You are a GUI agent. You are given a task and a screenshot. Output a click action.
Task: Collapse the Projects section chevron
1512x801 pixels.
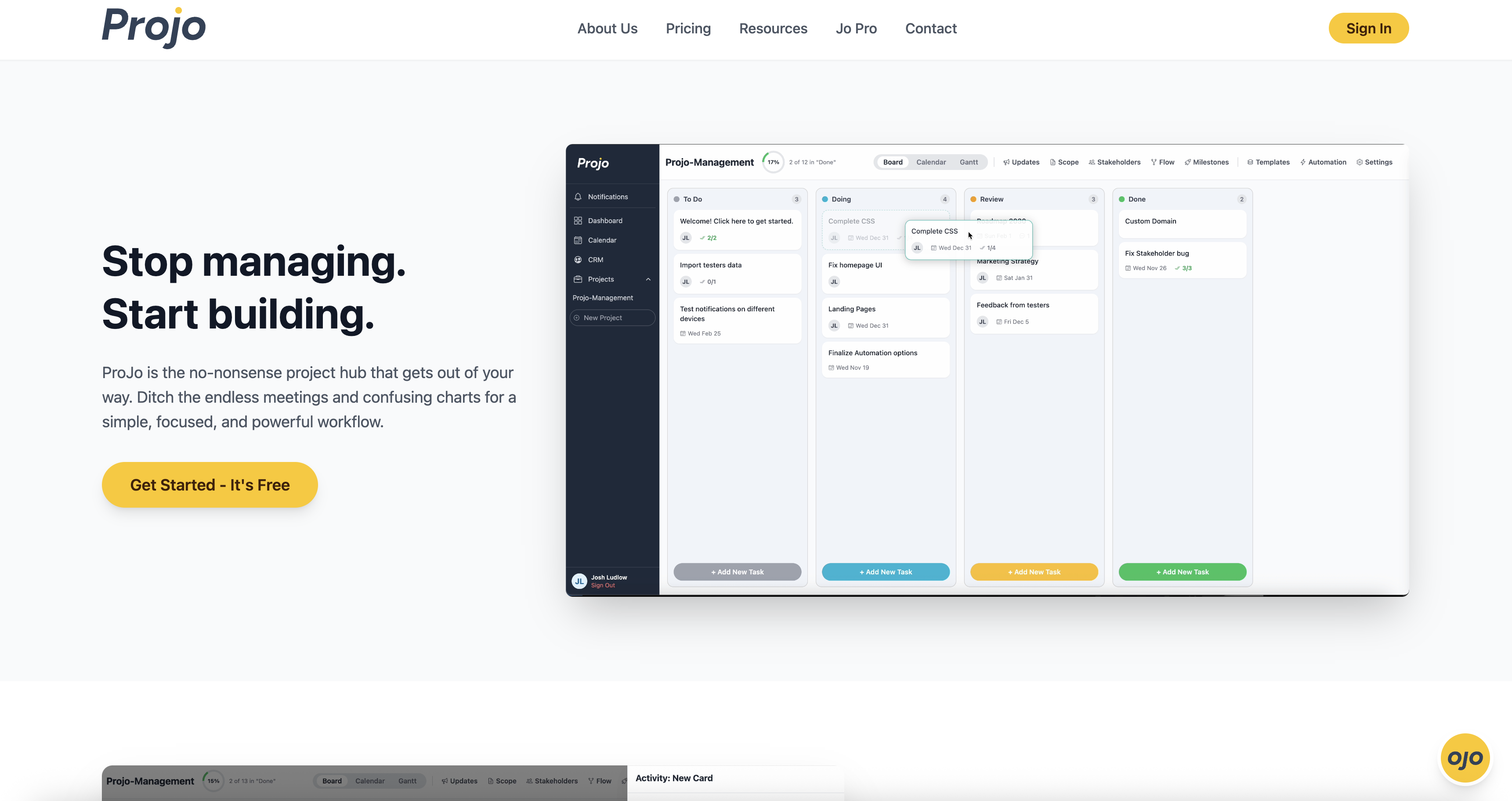pos(648,279)
